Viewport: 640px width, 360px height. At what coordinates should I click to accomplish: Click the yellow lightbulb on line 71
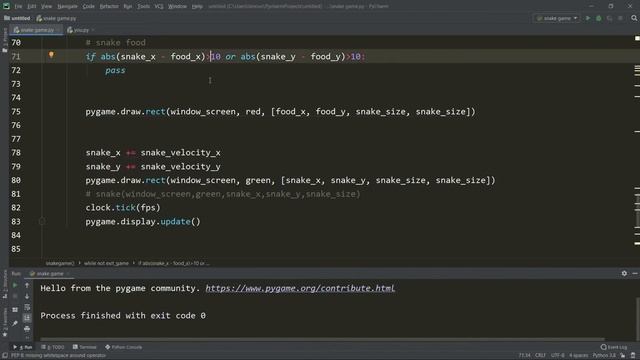tap(51, 55)
